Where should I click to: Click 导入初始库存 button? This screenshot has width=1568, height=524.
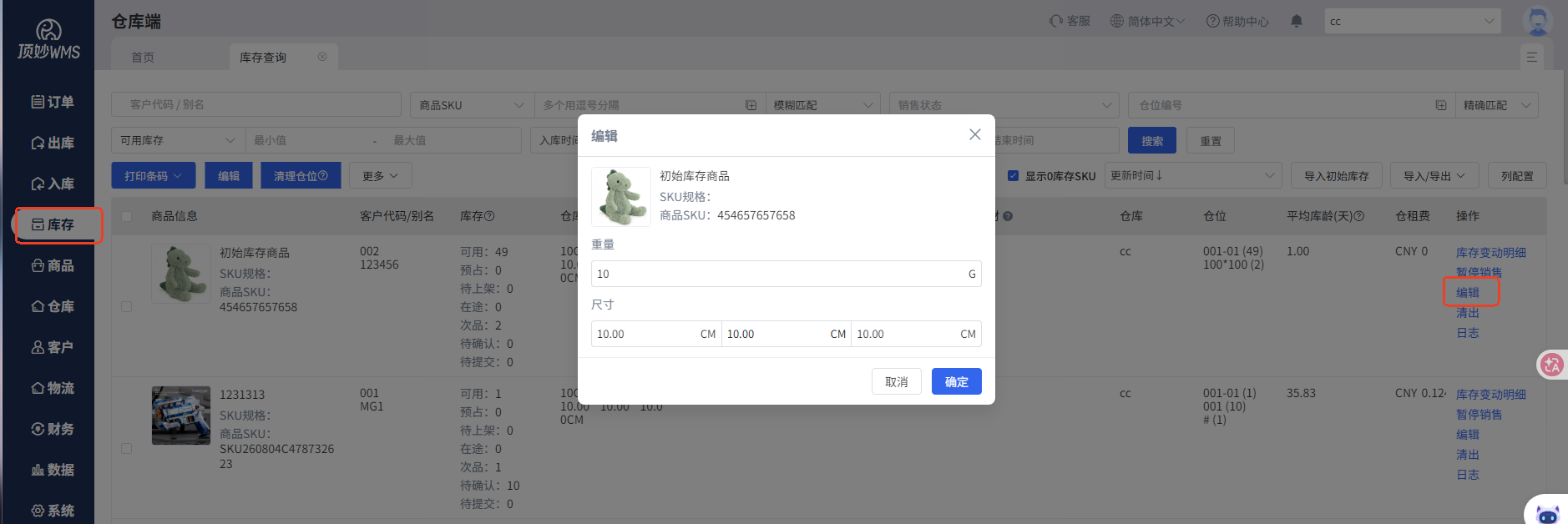pos(1337,175)
